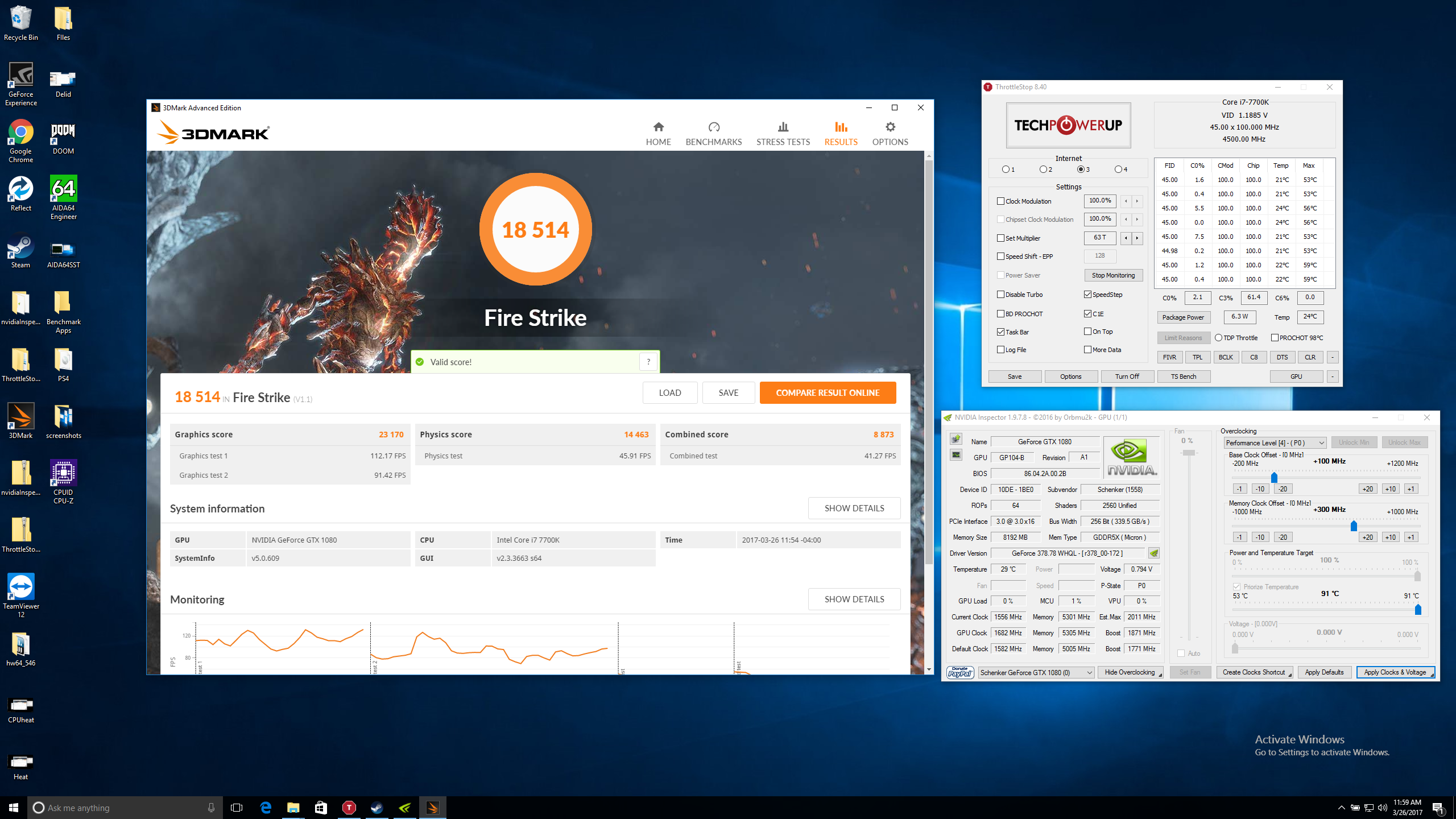Image resolution: width=1456 pixels, height=819 pixels.
Task: Open the Recycle Bin
Action: (x=21, y=23)
